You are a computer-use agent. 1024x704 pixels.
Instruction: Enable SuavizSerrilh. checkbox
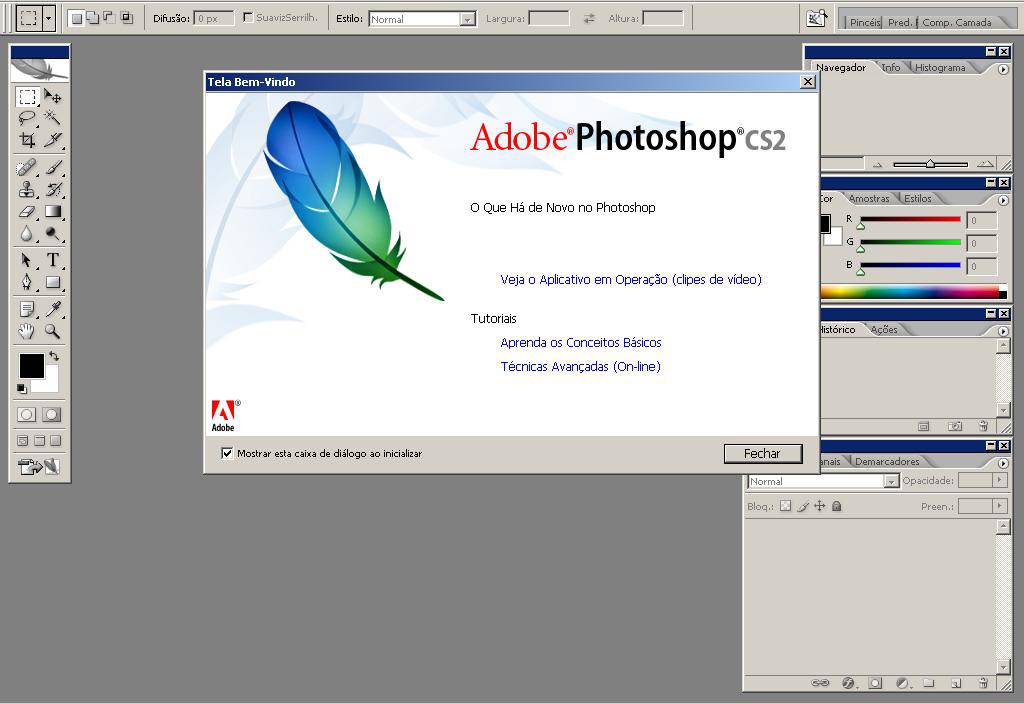point(248,18)
